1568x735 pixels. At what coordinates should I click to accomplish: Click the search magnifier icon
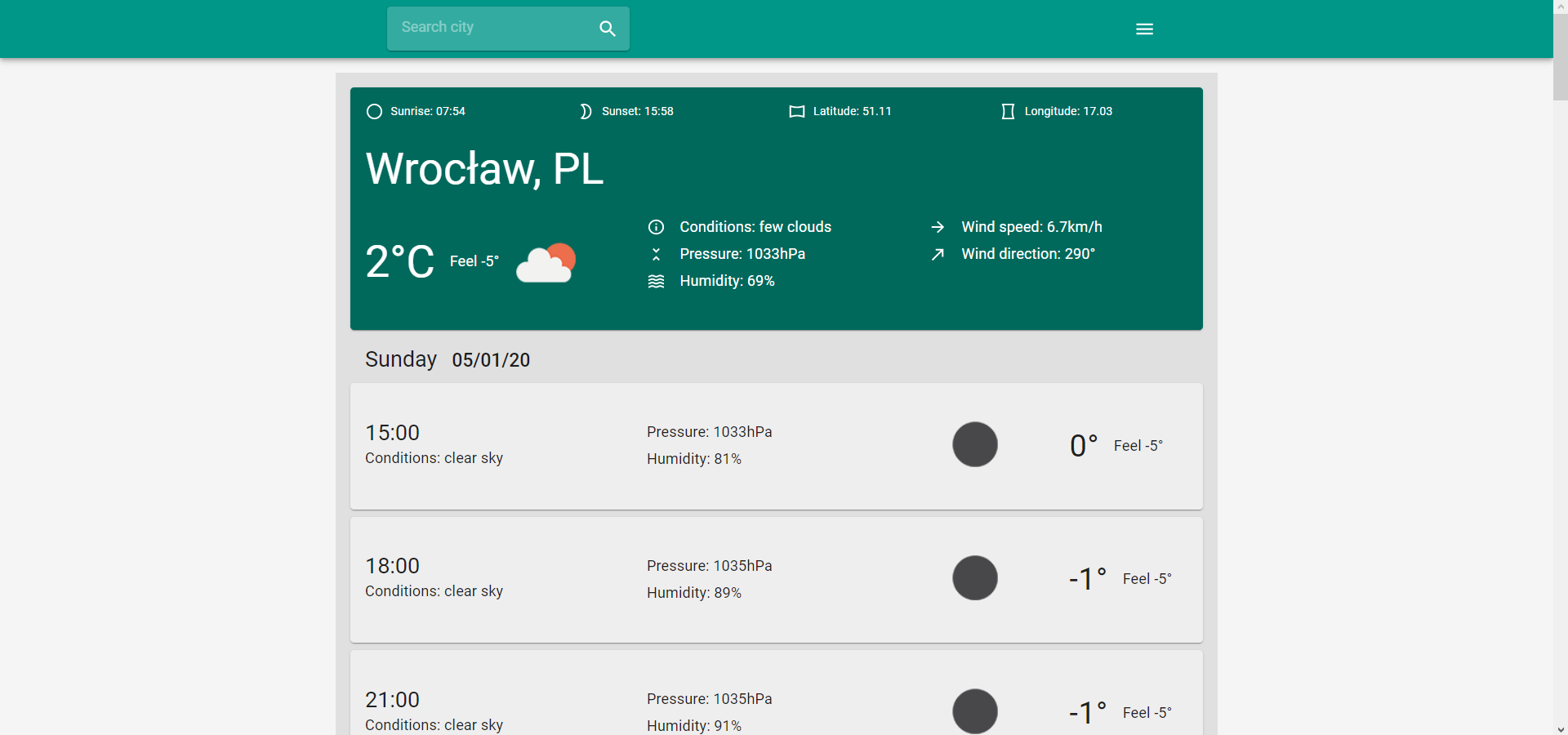[x=607, y=29]
